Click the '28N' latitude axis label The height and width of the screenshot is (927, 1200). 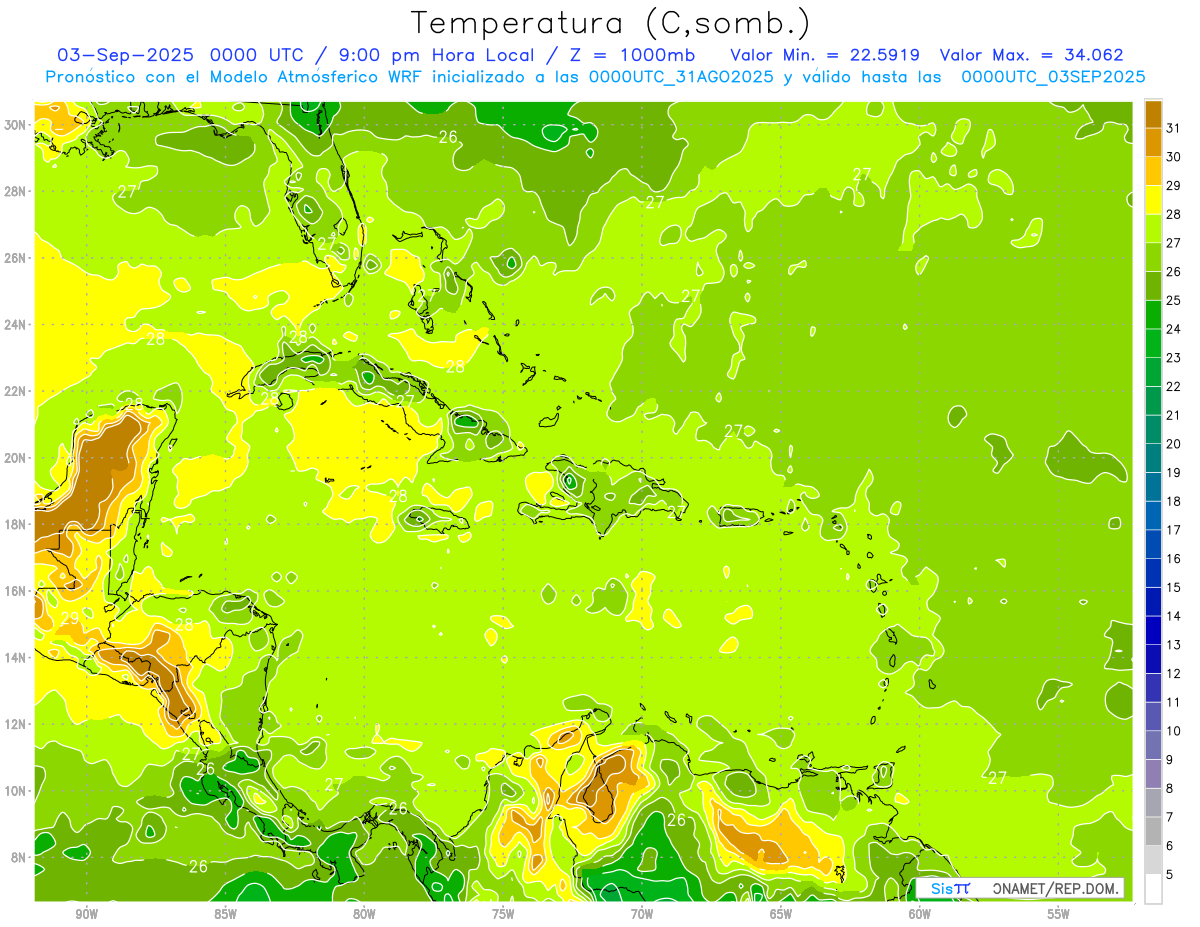coord(16,191)
